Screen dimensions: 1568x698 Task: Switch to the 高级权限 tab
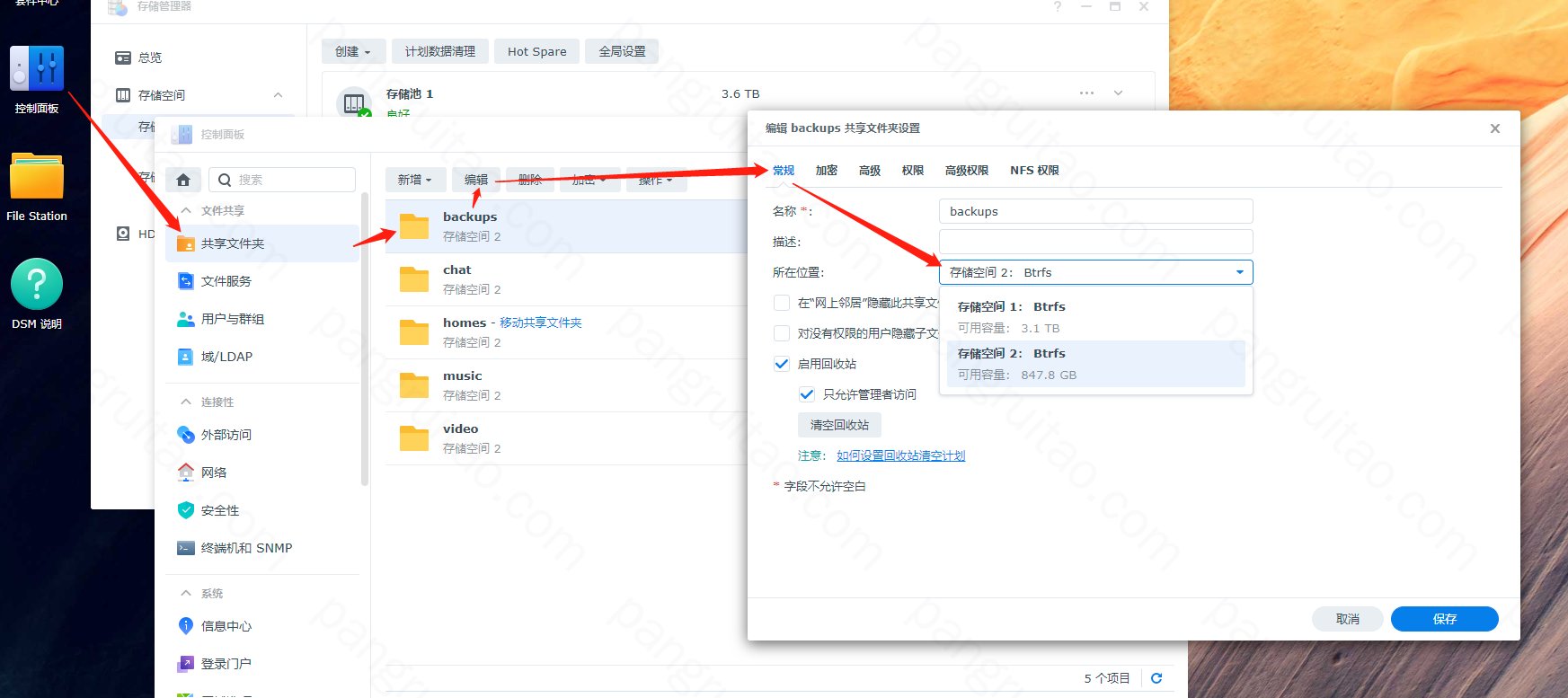[967, 171]
